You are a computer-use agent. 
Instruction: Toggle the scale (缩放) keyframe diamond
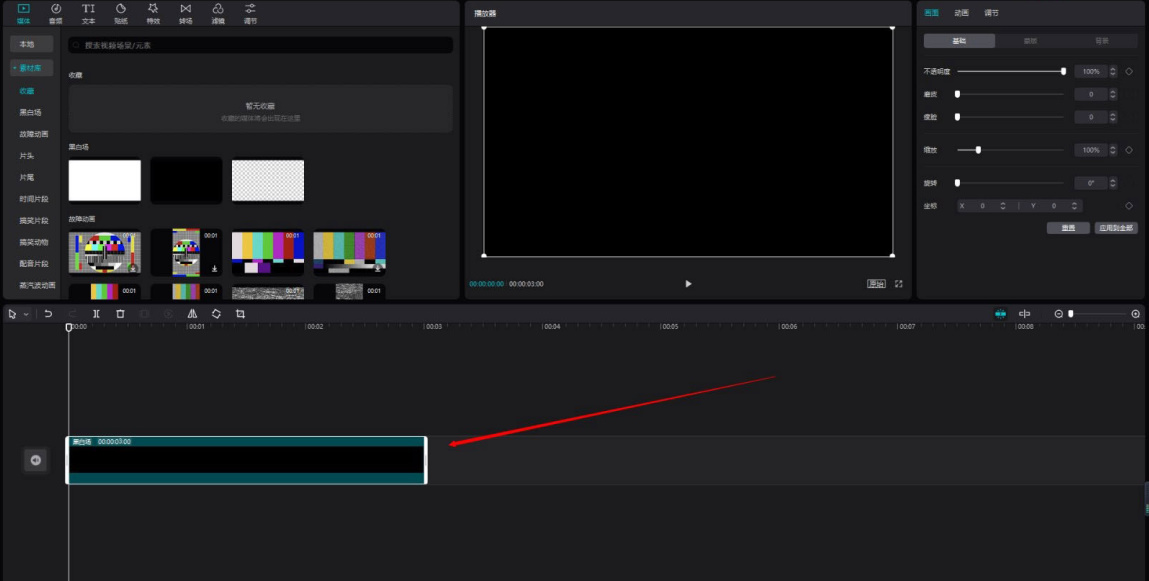coord(1129,150)
